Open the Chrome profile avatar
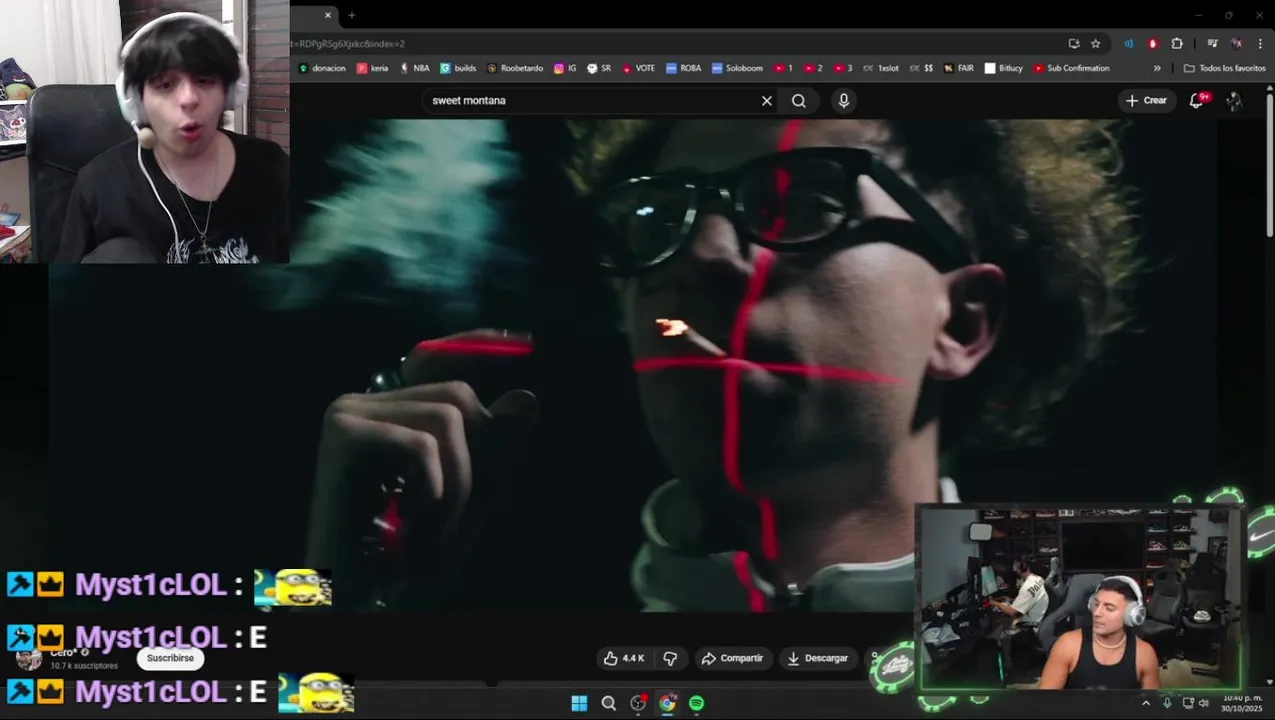The height and width of the screenshot is (720, 1275). click(x=1237, y=44)
